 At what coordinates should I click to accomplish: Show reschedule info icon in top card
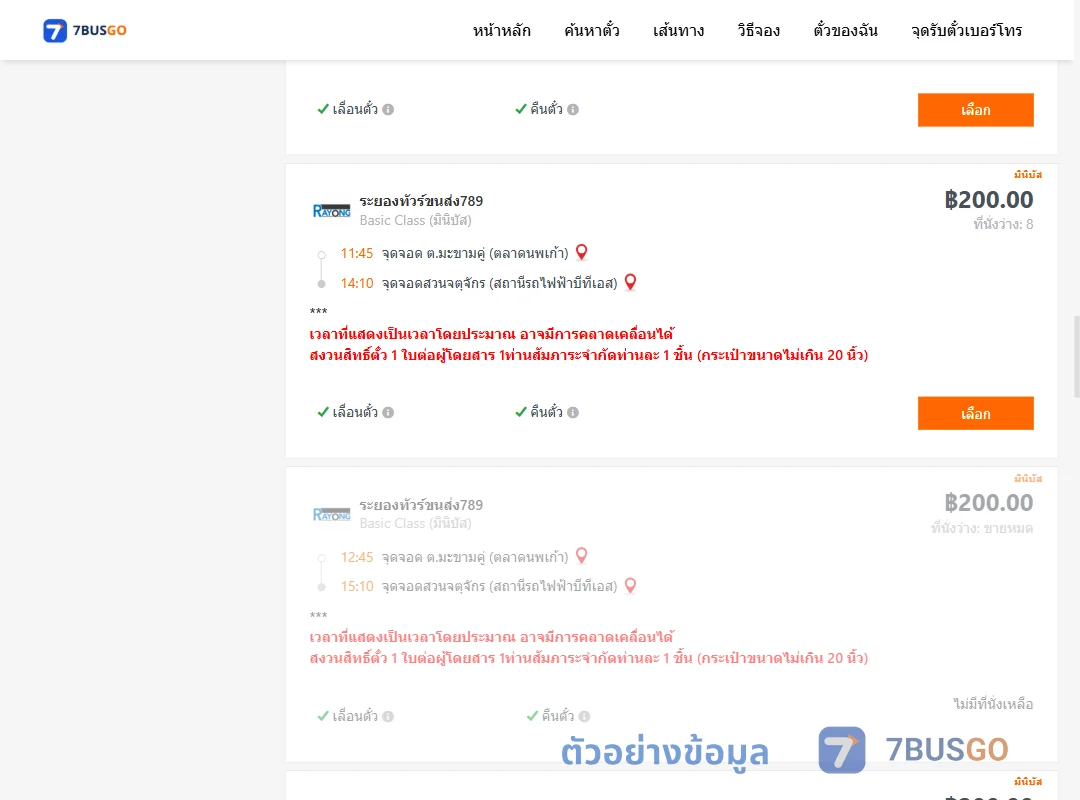coord(388,110)
